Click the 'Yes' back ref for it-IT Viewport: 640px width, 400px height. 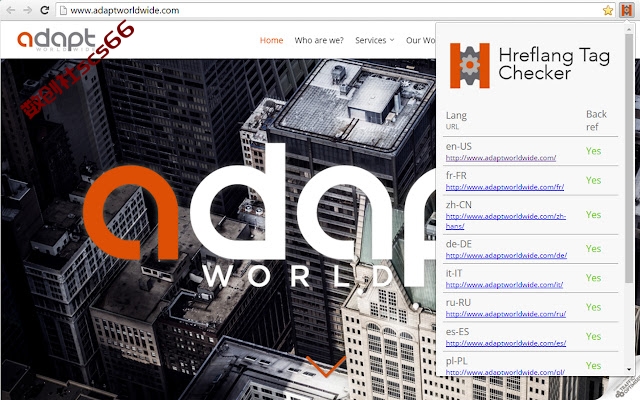click(x=593, y=278)
